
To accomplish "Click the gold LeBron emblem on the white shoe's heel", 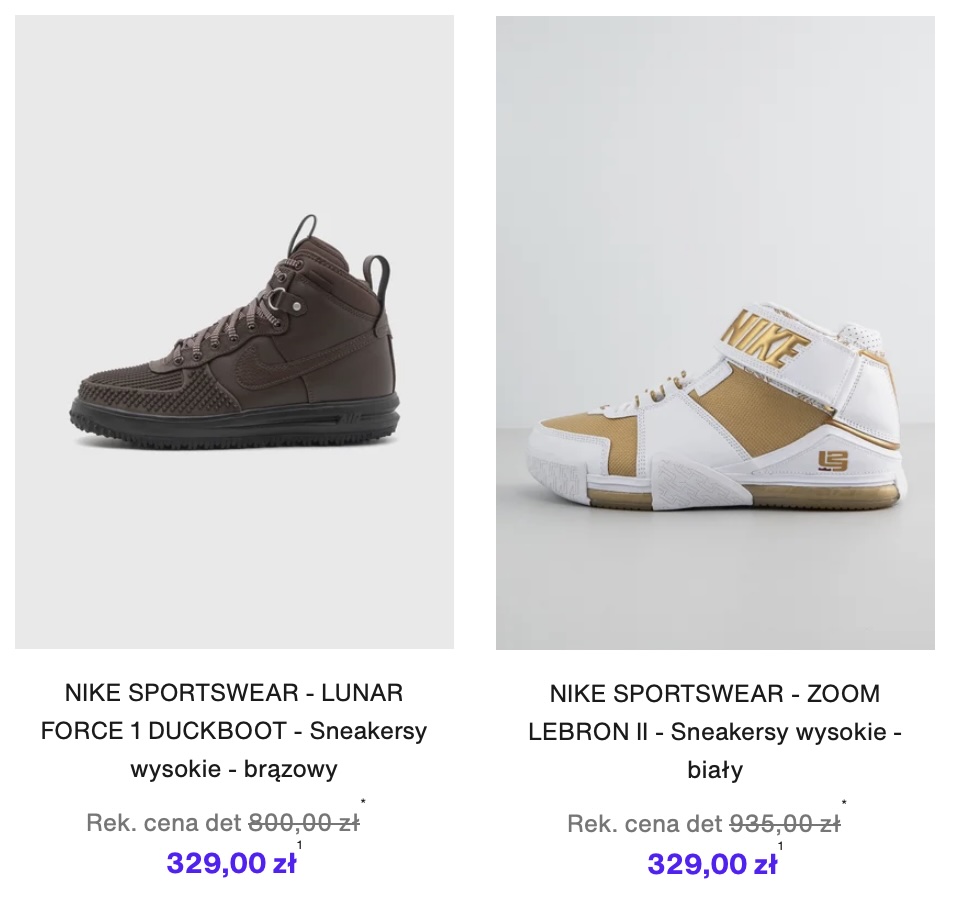I will [832, 461].
